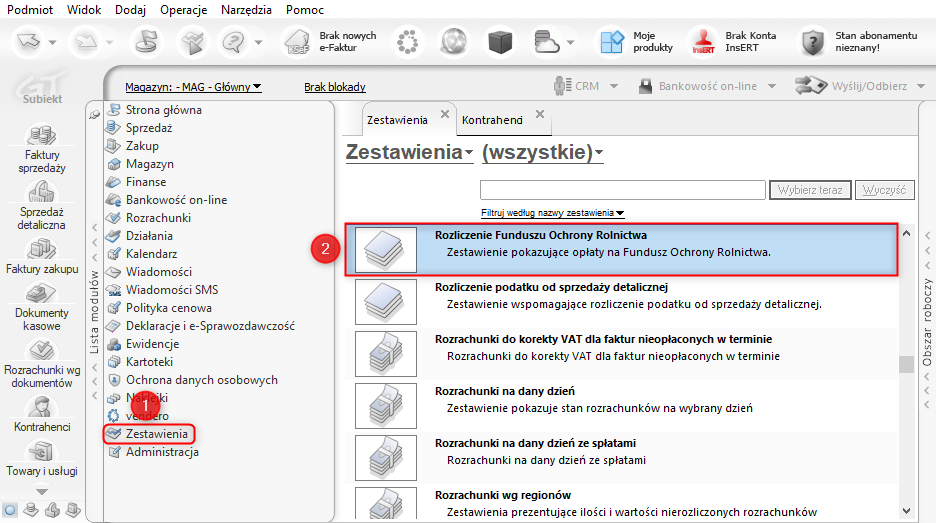Expand the back arrow history dropdown
This screenshot has height=523, width=936.
click(x=53, y=42)
